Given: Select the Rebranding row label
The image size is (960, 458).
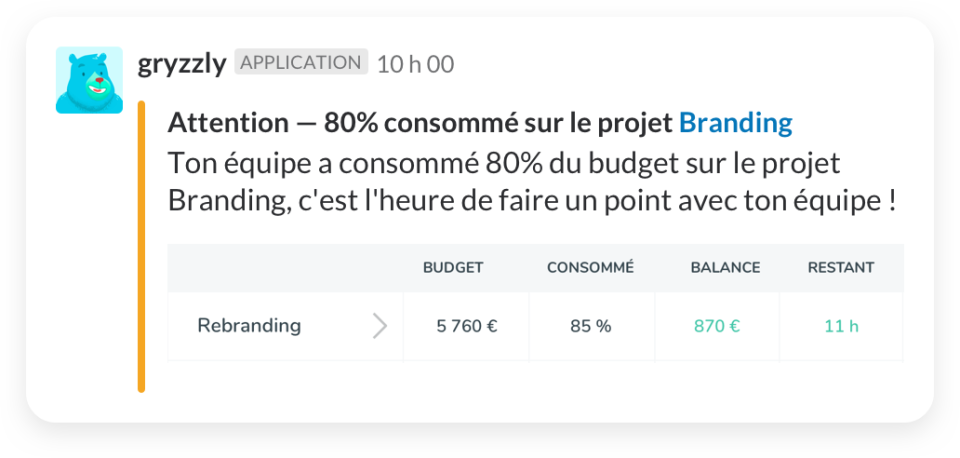Looking at the screenshot, I should [249, 326].
